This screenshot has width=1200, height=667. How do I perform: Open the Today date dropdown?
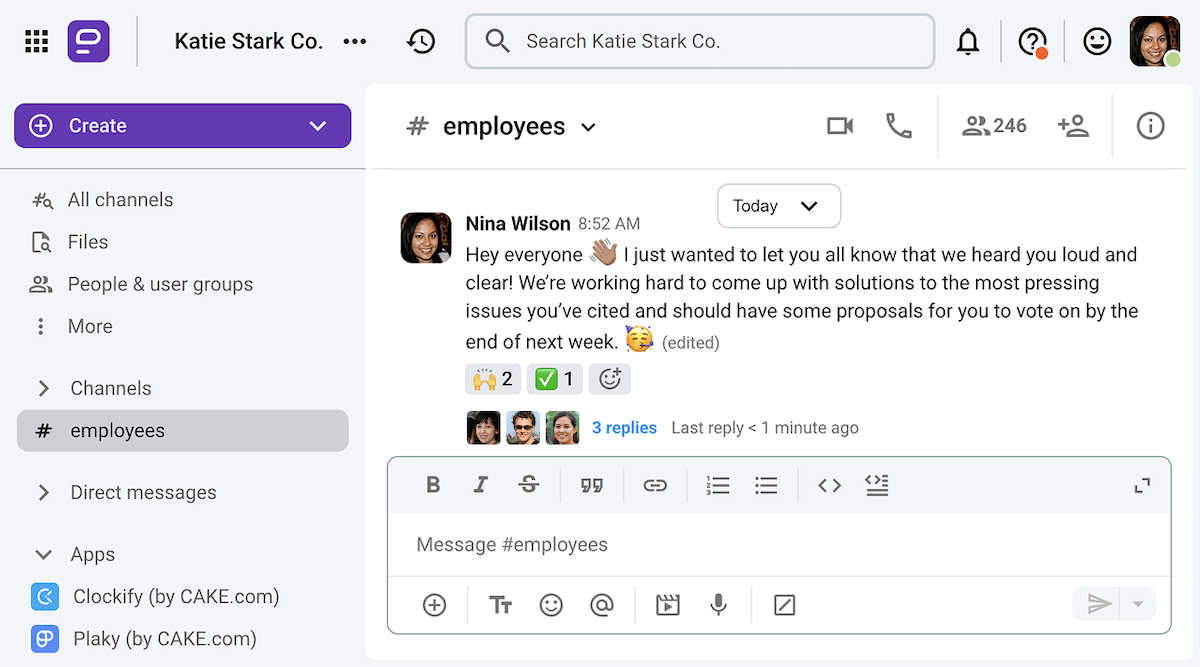point(778,206)
